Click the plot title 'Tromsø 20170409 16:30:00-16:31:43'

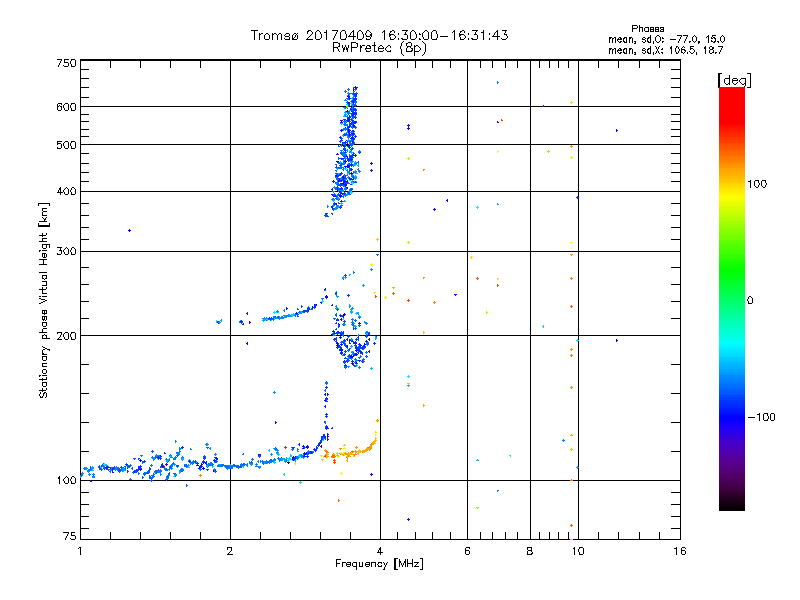pyautogui.click(x=379, y=35)
